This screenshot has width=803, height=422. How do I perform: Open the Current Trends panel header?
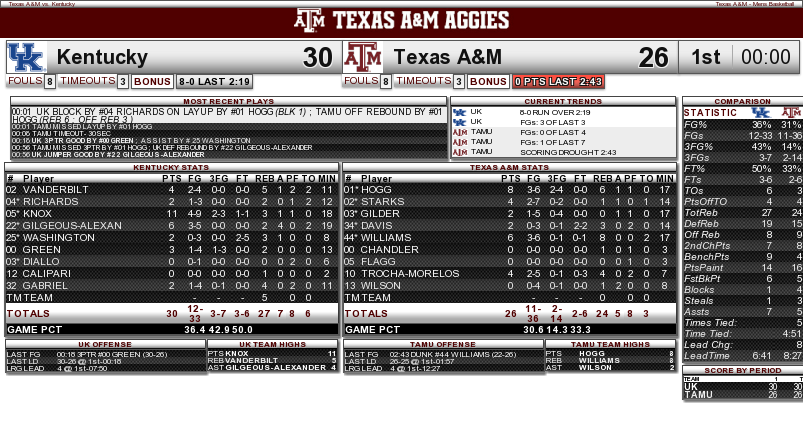563,101
